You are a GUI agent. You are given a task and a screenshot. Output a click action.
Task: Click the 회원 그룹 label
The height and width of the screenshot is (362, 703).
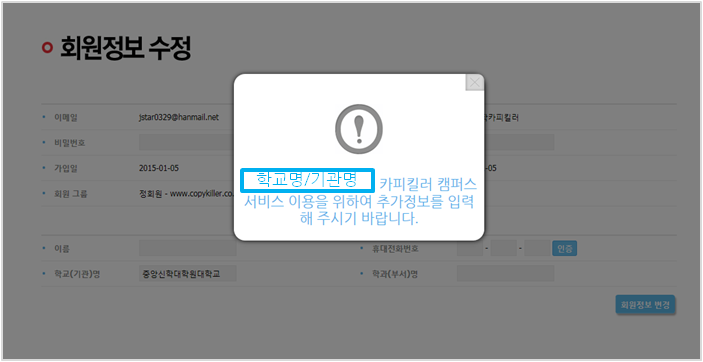point(71,194)
